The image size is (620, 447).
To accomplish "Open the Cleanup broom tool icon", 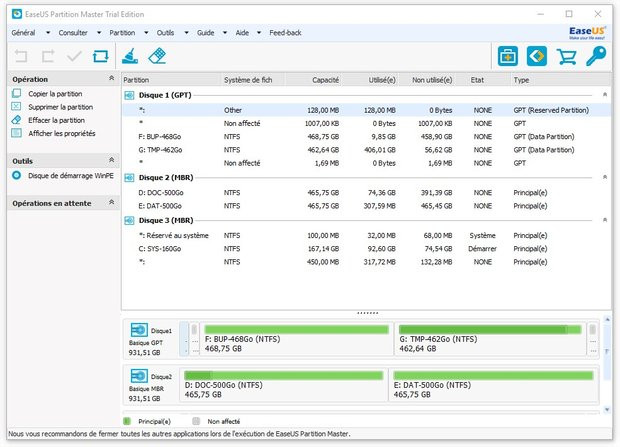I will click(x=130, y=56).
